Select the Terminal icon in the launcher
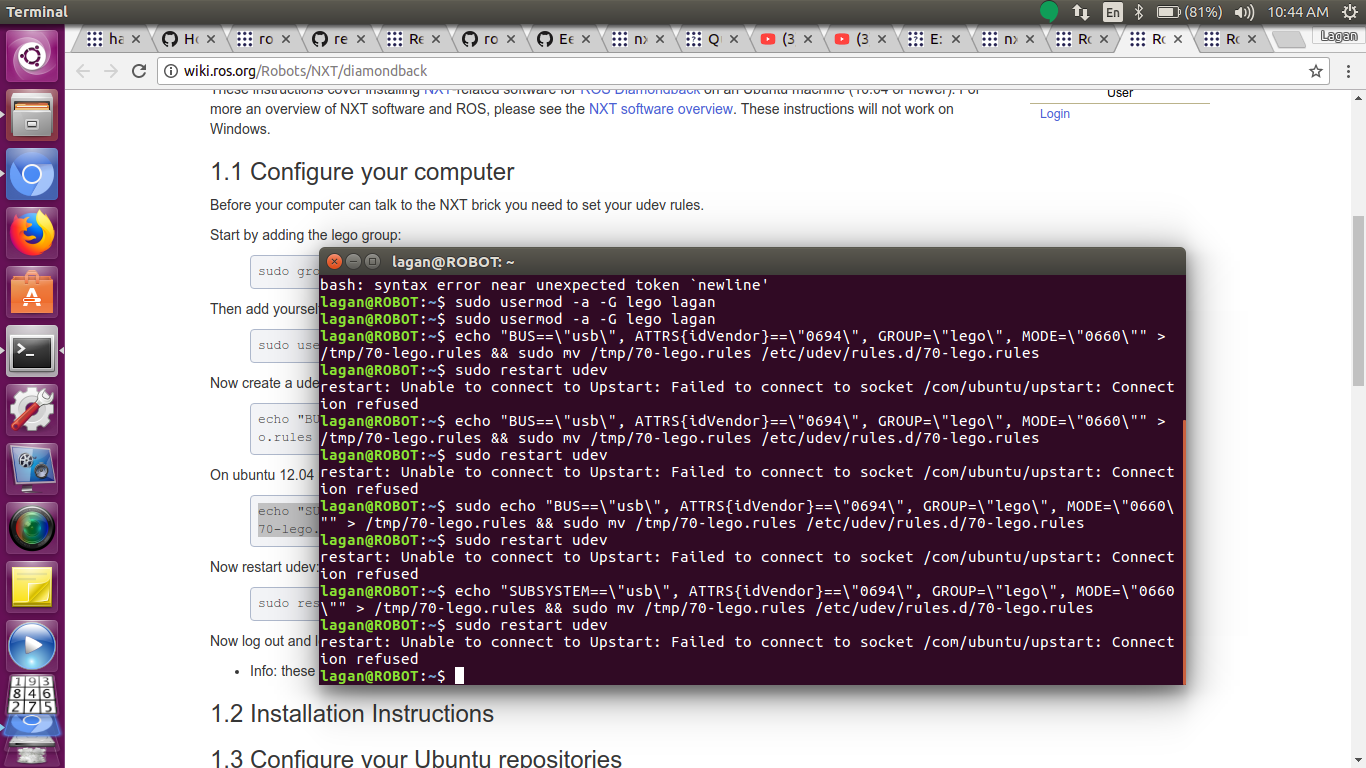This screenshot has width=1366, height=768. point(33,352)
